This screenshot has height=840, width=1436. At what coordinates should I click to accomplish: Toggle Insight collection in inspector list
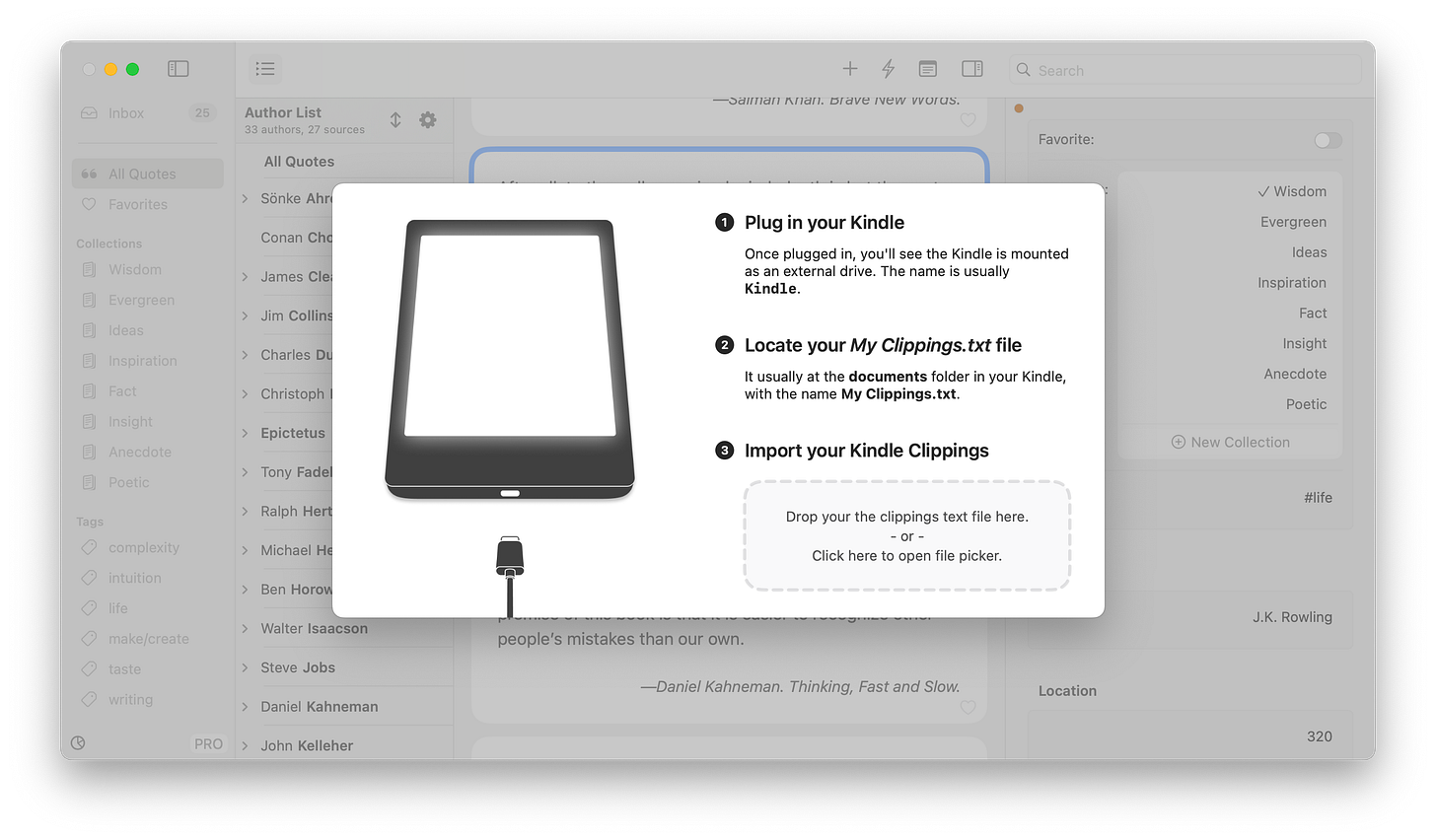point(1305,344)
